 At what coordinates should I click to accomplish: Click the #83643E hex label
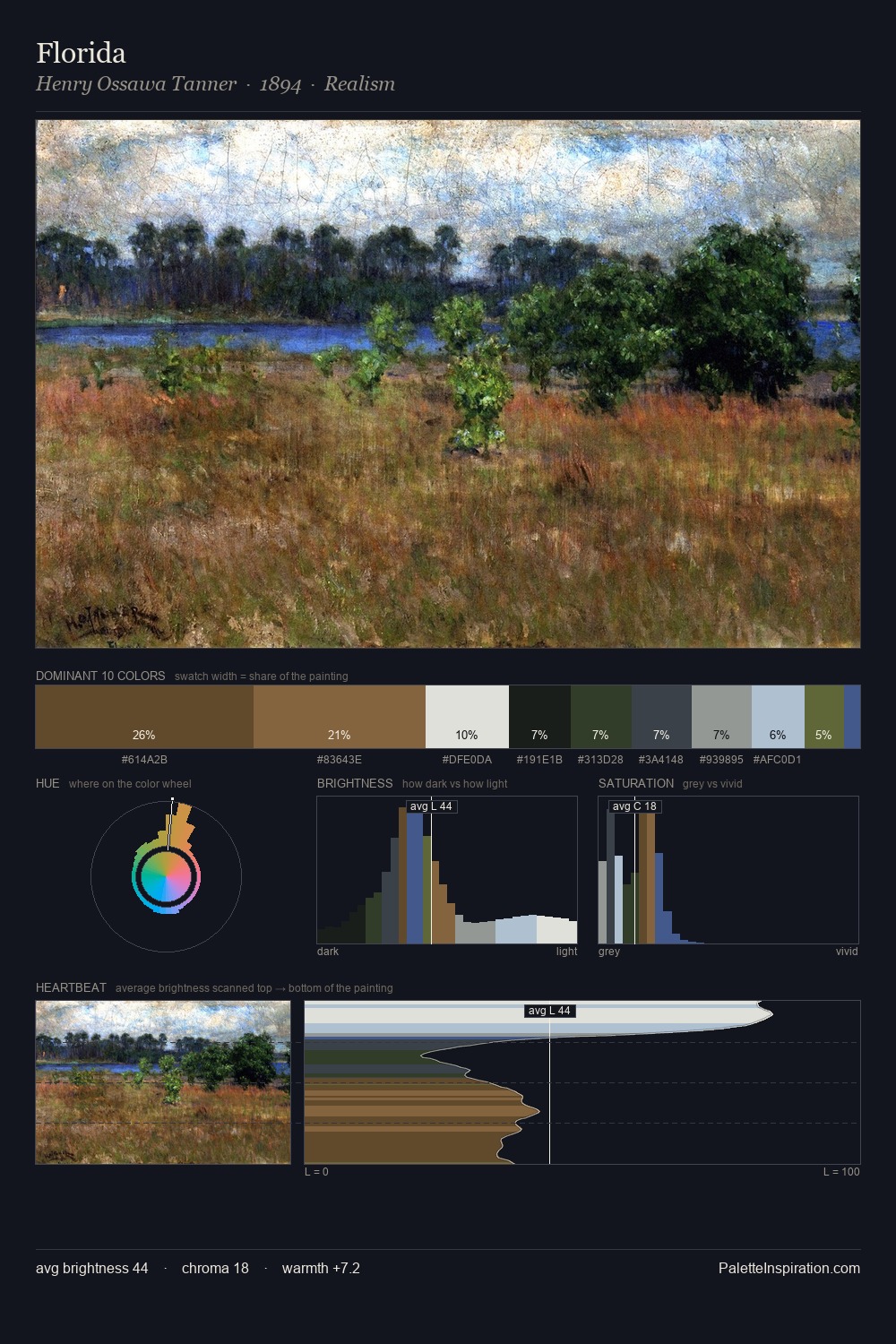pyautogui.click(x=340, y=759)
